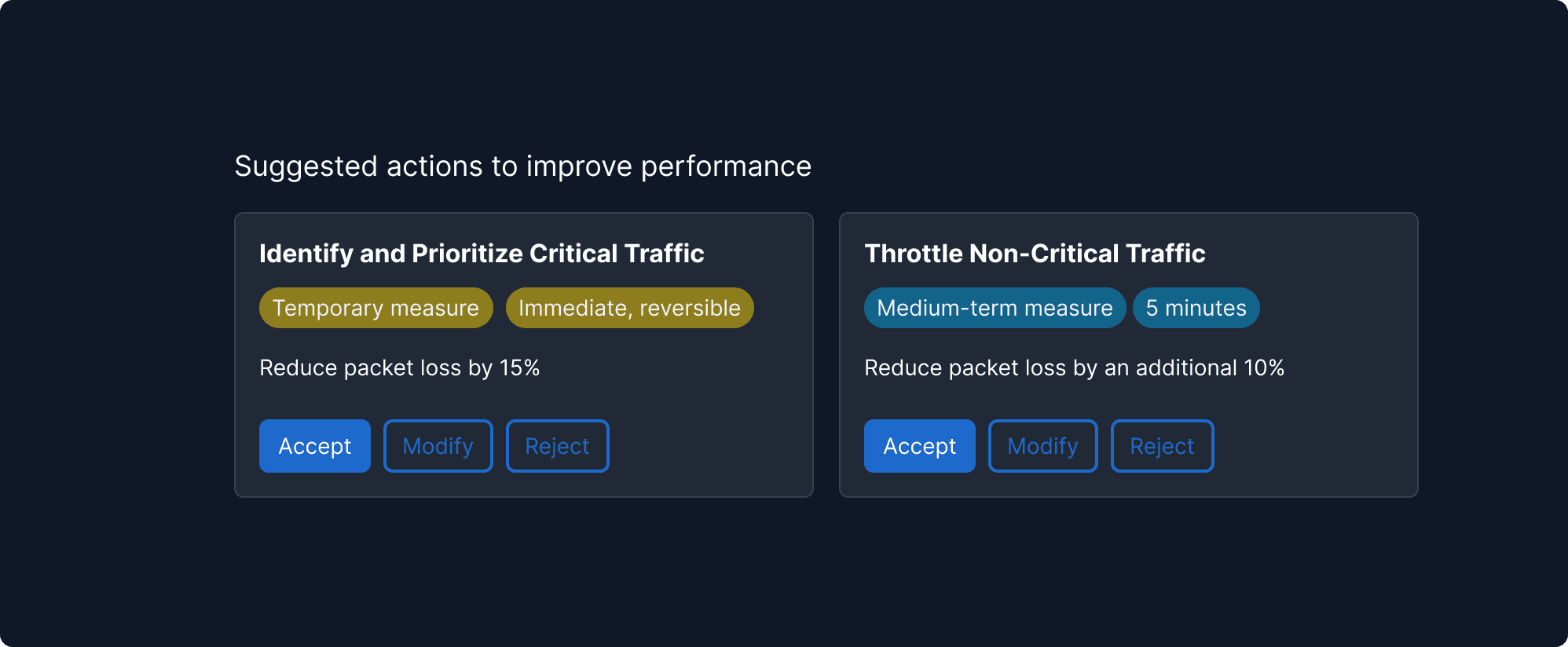1568x647 pixels.
Task: Reject the 'Identify and Prioritize Critical Traffic' suggestion
Action: (557, 445)
